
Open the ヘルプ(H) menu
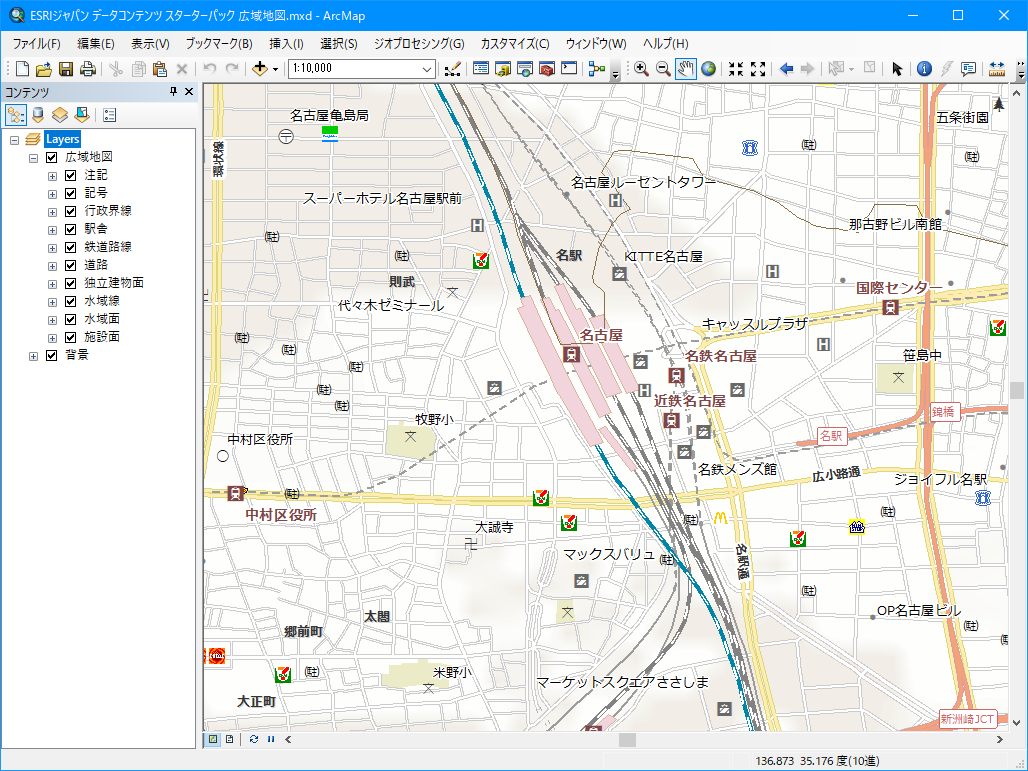coord(665,43)
